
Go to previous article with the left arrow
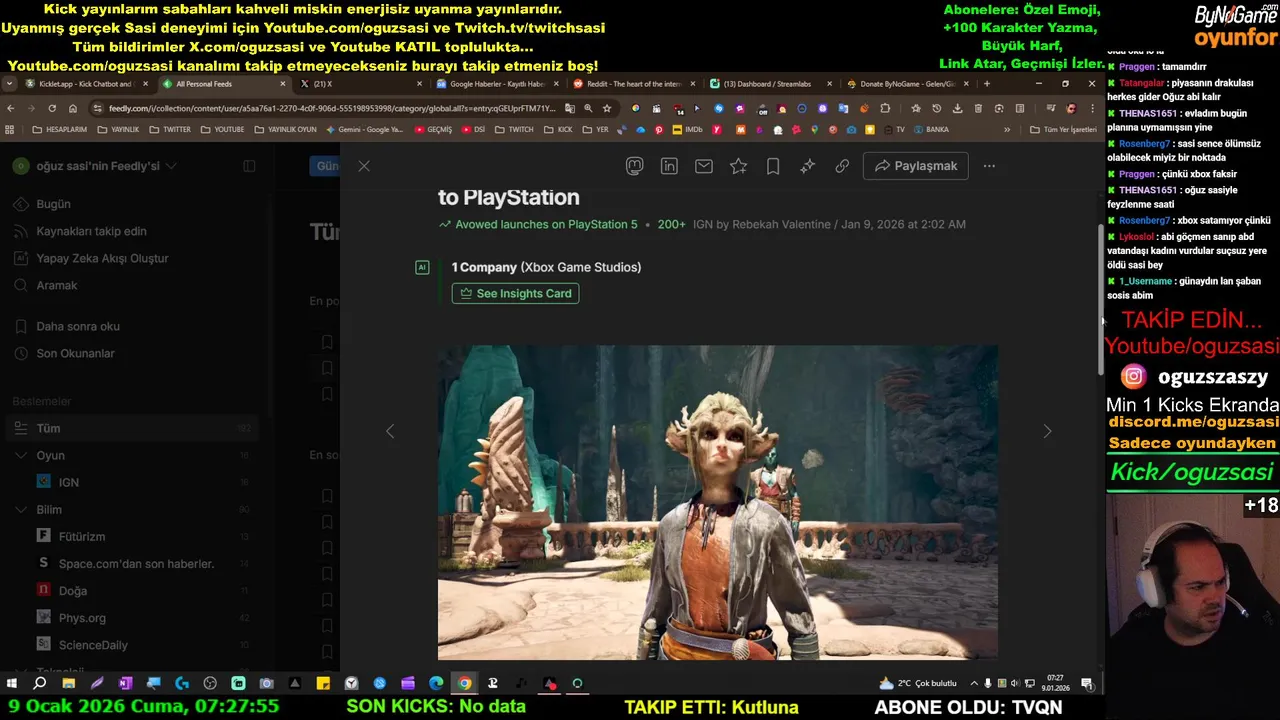pos(390,431)
